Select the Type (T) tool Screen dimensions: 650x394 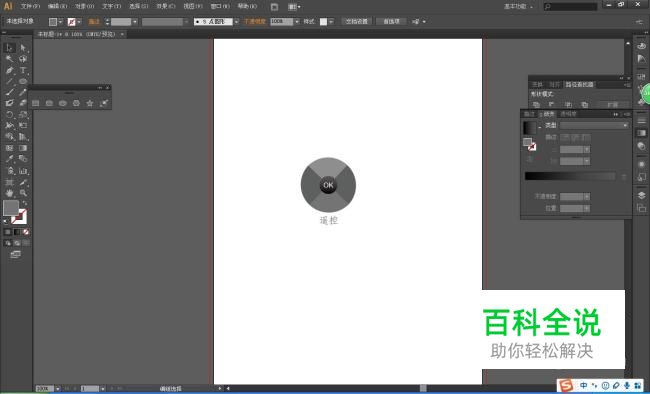(23, 70)
